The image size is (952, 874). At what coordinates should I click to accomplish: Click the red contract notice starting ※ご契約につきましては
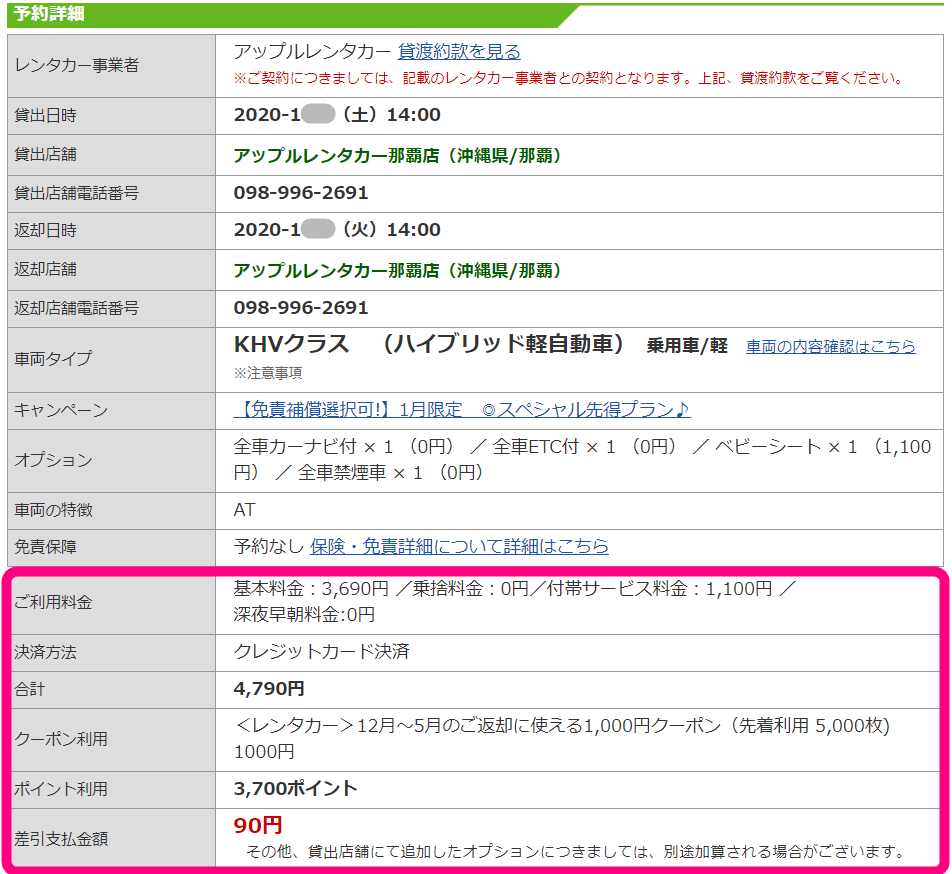coord(569,78)
